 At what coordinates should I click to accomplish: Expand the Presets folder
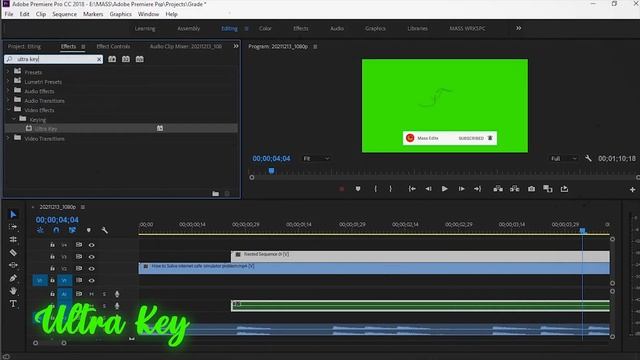coord(8,71)
